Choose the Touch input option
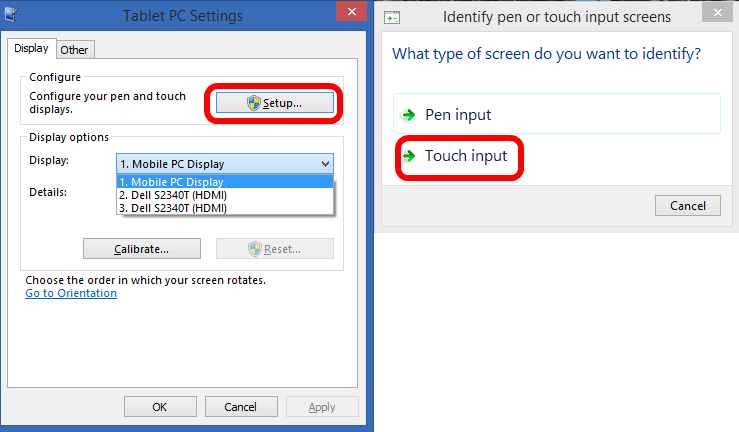The image size is (739, 432). 466,157
